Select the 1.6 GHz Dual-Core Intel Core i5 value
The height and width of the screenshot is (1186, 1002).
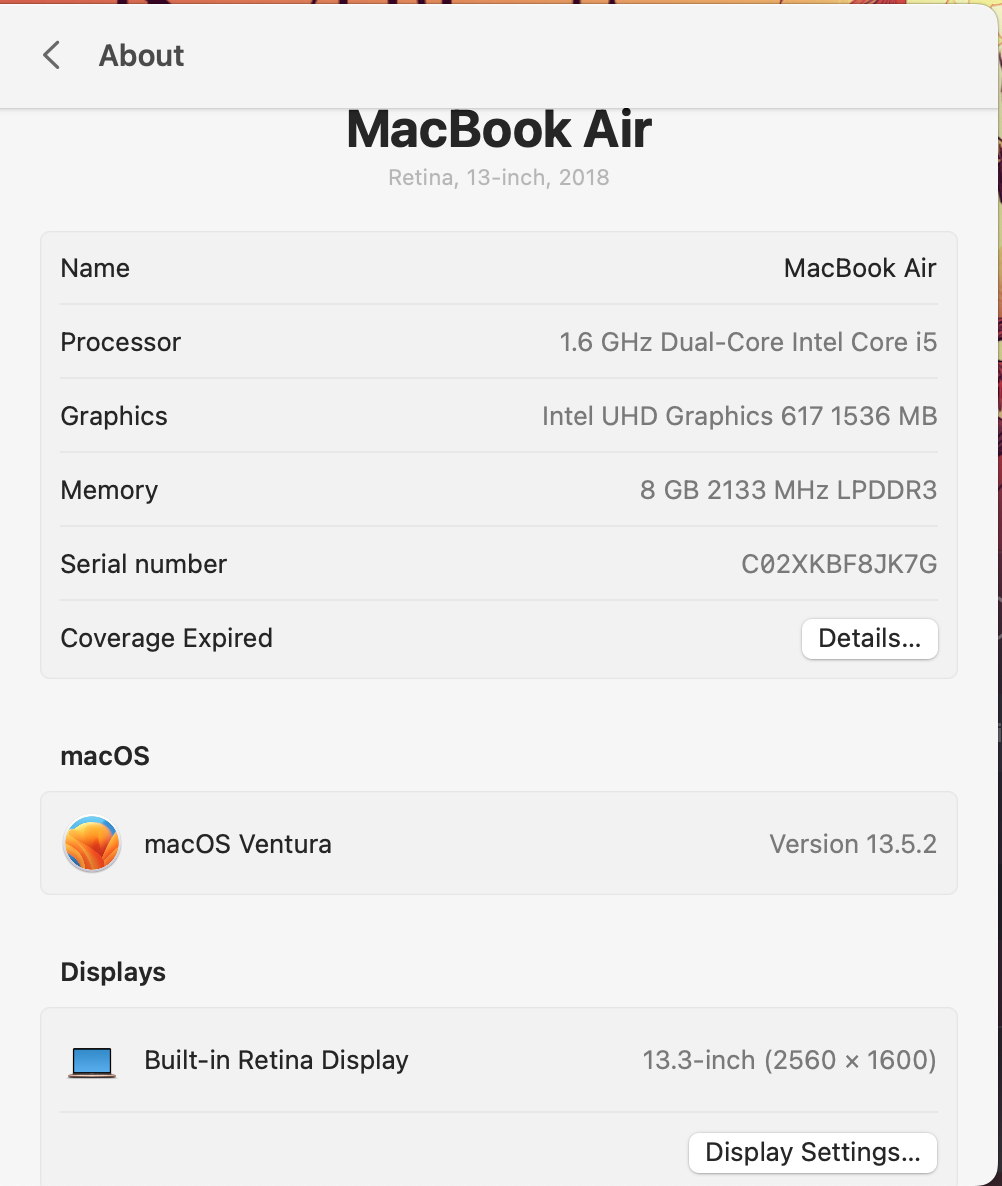[748, 342]
